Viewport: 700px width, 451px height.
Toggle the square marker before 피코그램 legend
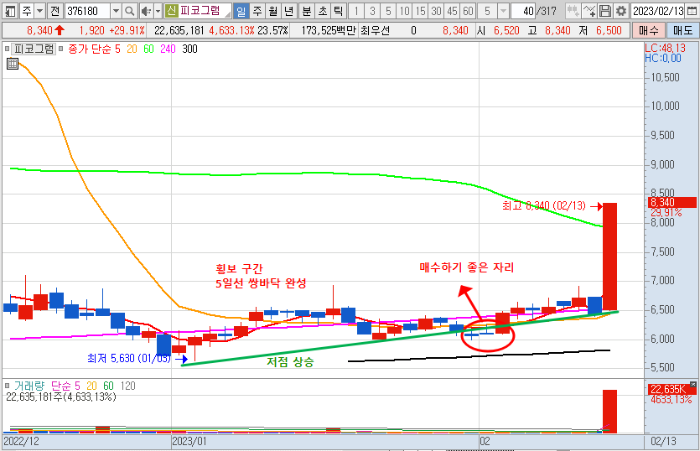click(7, 49)
